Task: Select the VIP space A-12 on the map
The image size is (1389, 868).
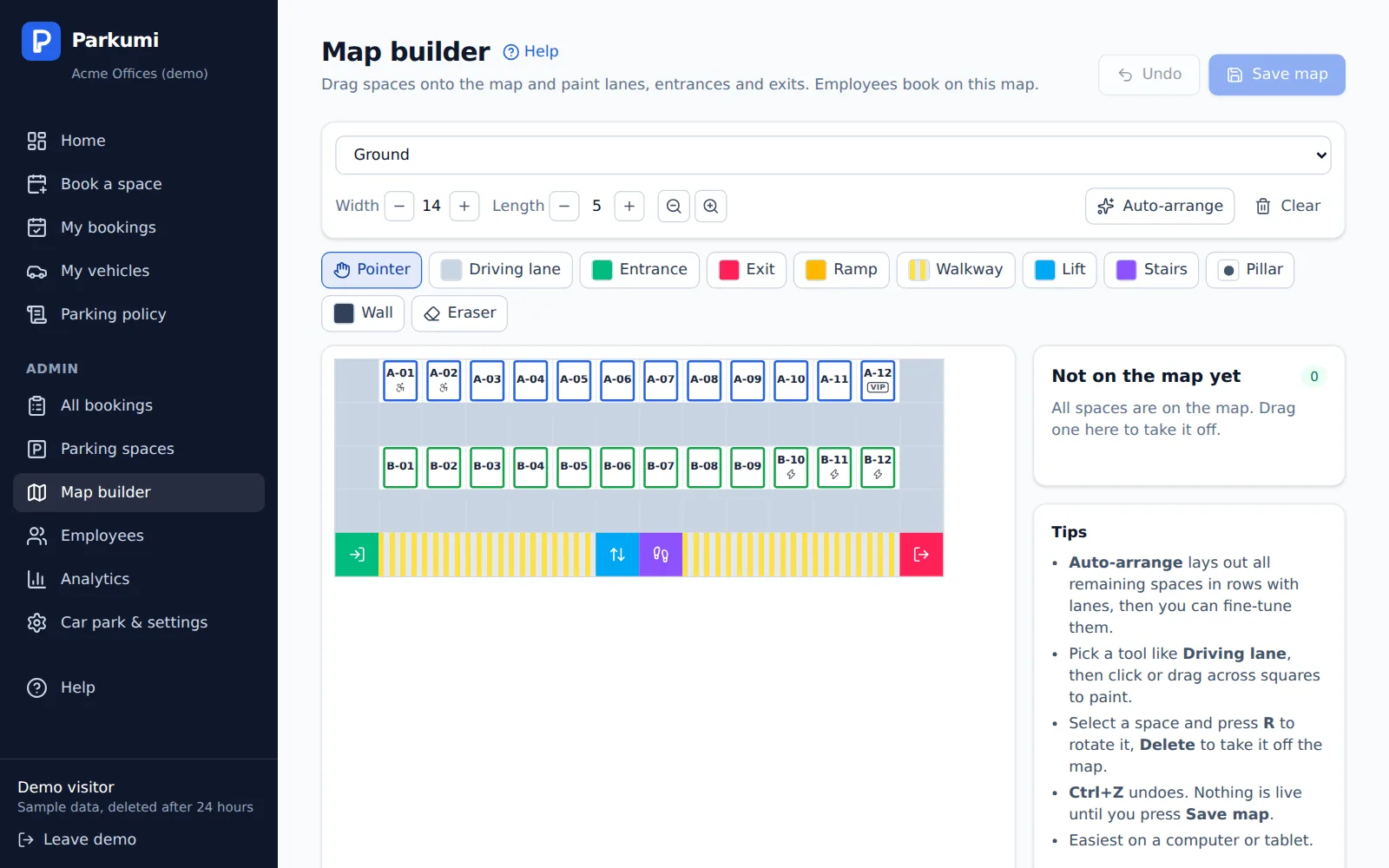Action: [x=878, y=380]
